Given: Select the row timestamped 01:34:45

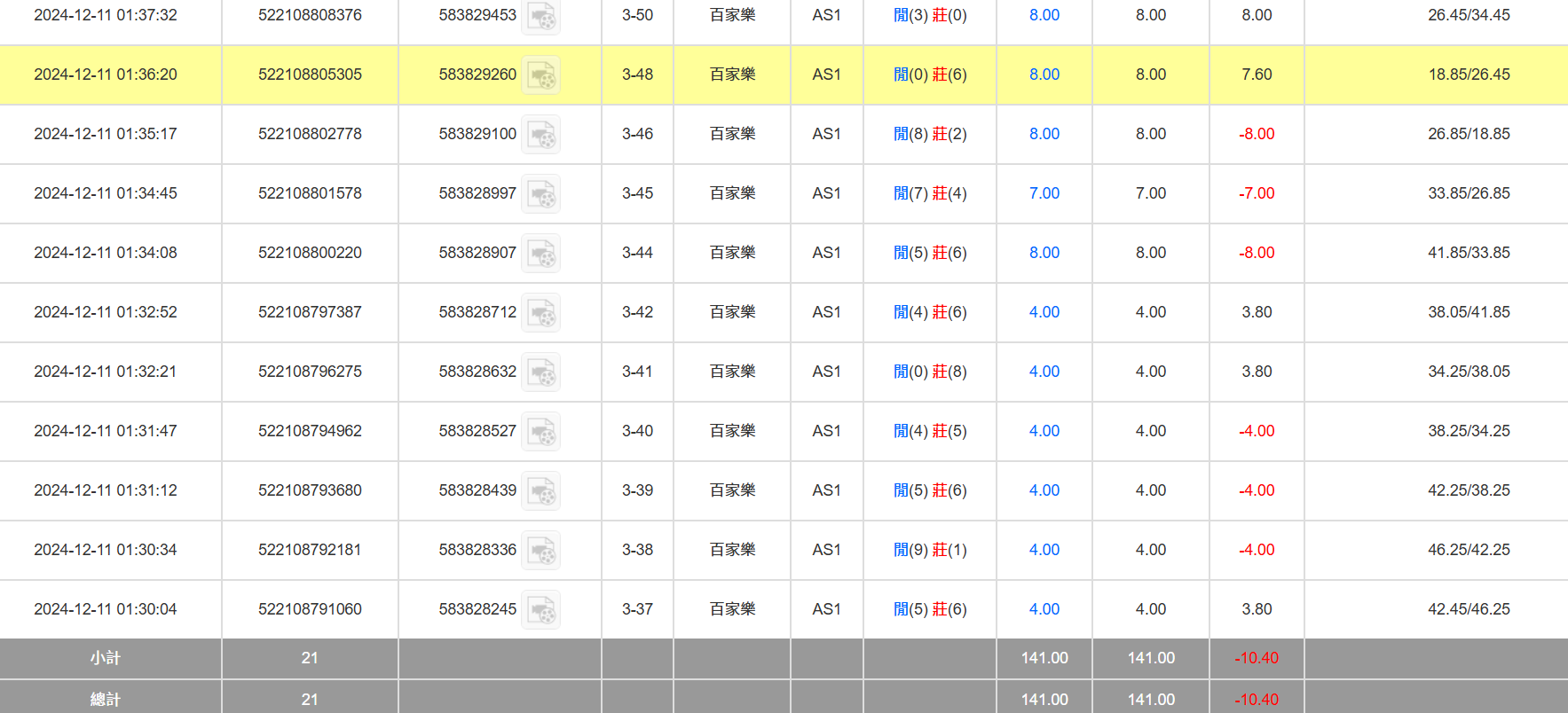Looking at the screenshot, I should click(106, 193).
